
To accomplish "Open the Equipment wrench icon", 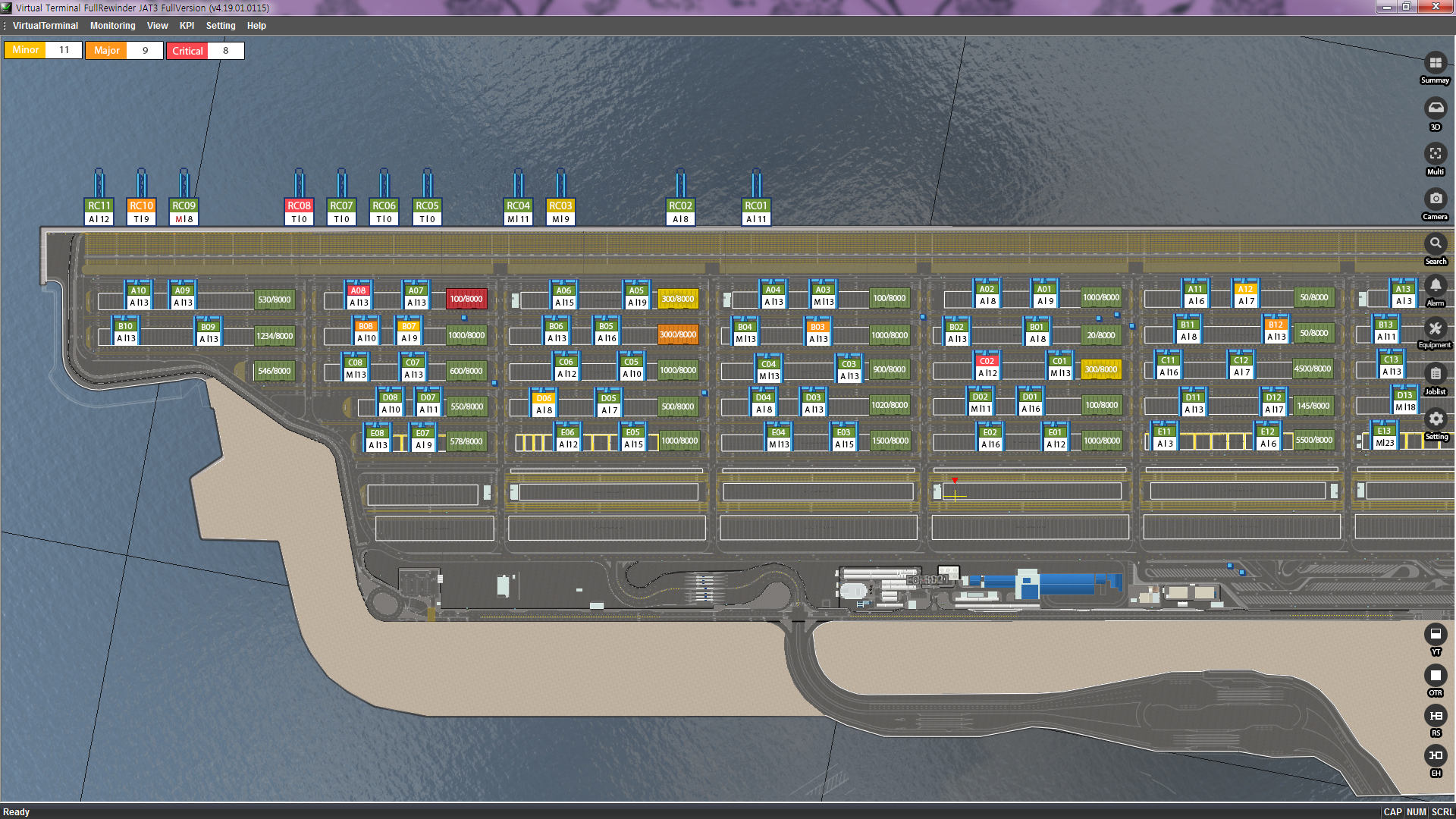I will pyautogui.click(x=1435, y=329).
